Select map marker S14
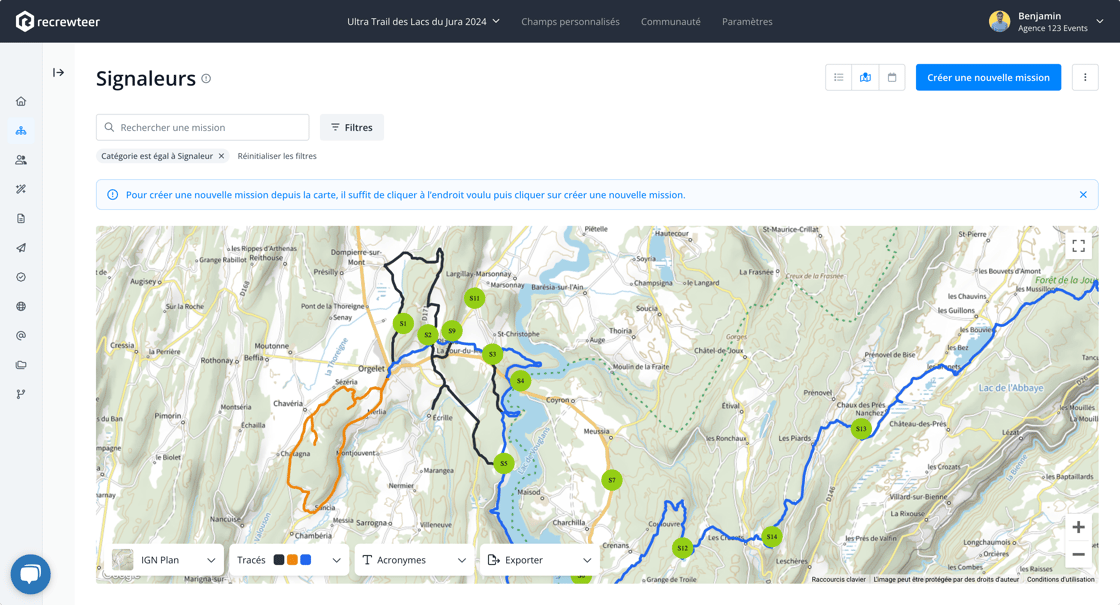 pos(771,536)
